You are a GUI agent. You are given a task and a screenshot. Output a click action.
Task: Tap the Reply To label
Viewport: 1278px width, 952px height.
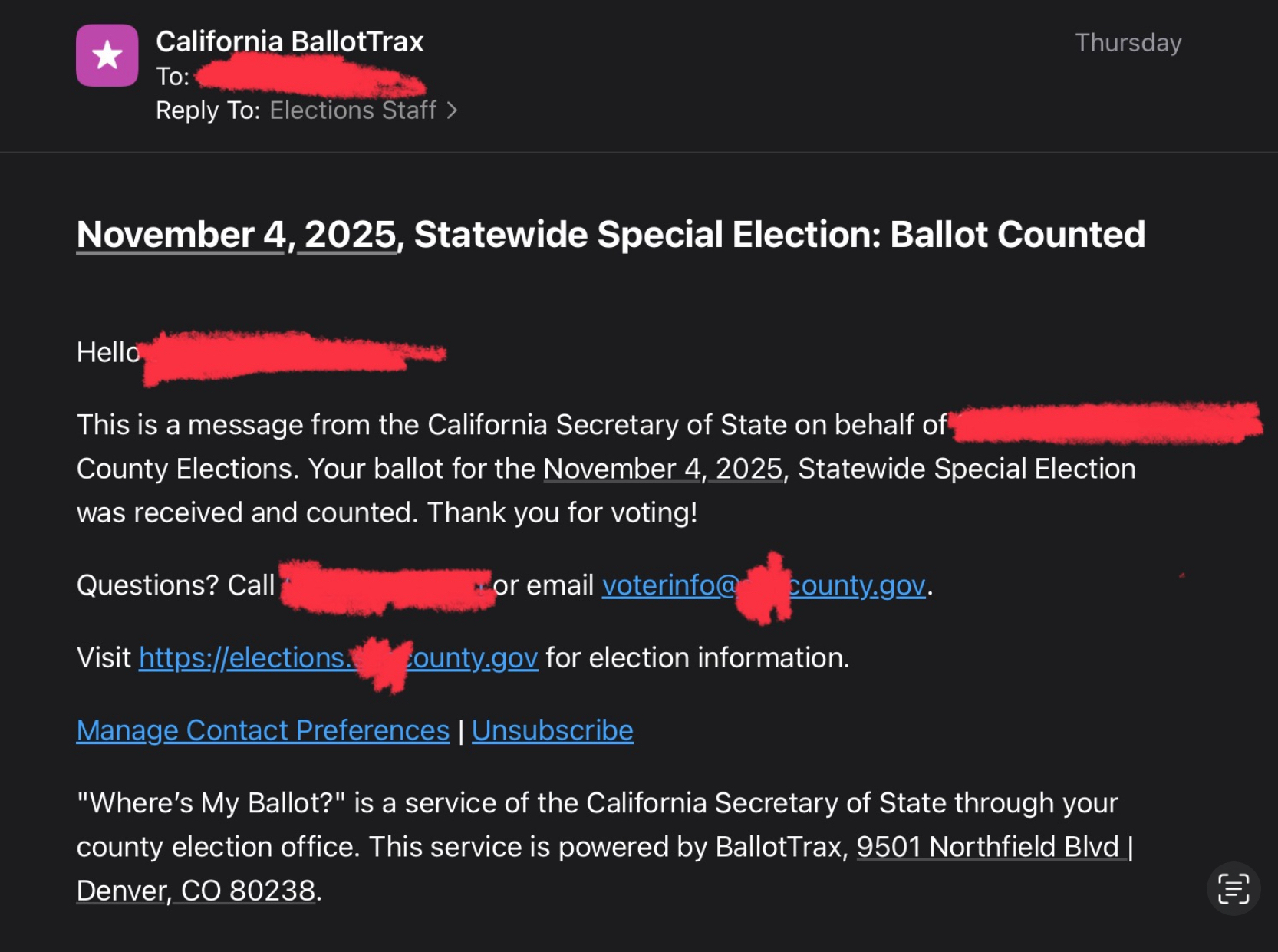(208, 110)
